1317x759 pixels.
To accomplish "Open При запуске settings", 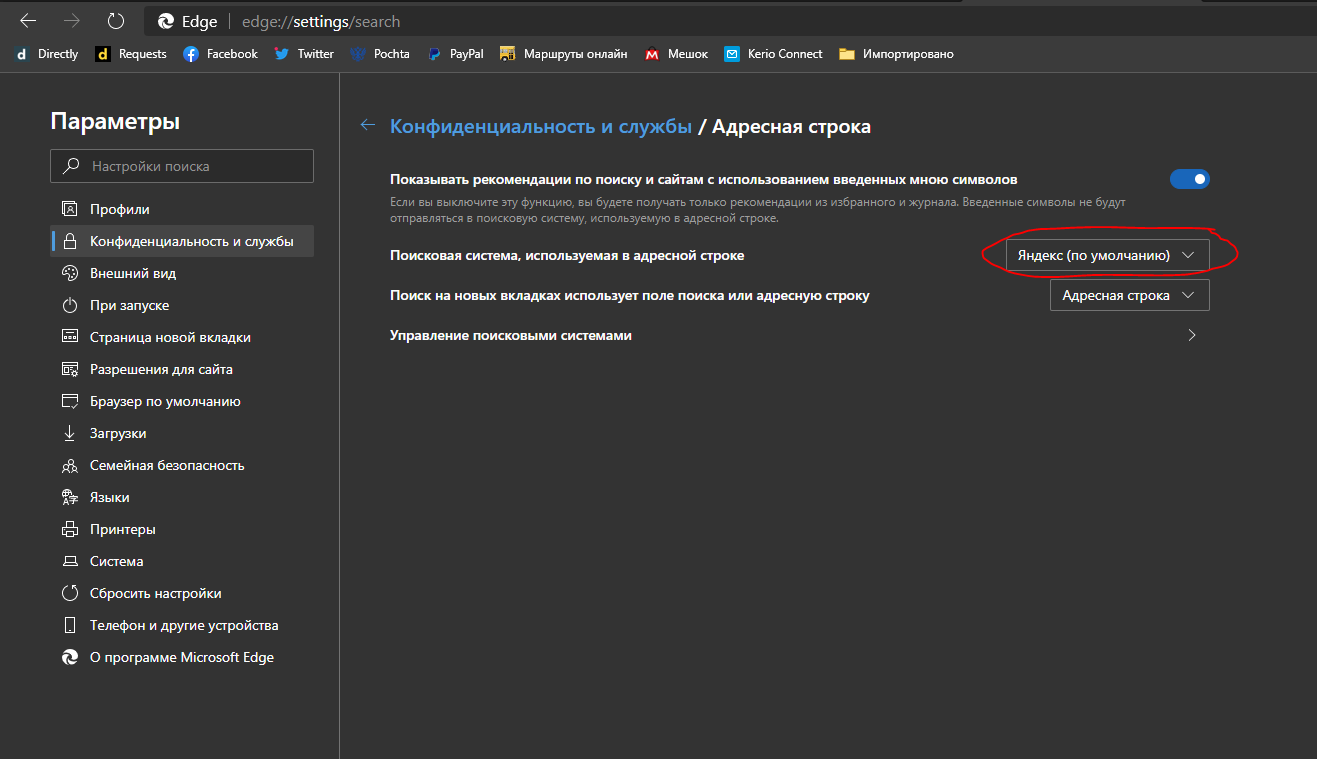I will tap(181, 305).
